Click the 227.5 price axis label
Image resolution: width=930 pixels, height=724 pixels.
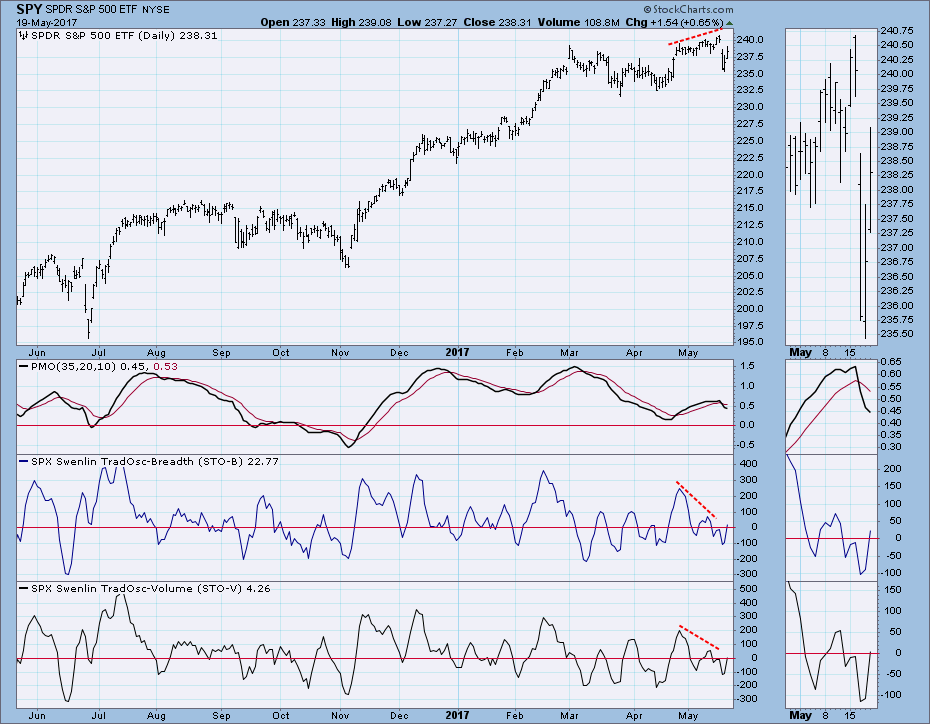[749, 124]
